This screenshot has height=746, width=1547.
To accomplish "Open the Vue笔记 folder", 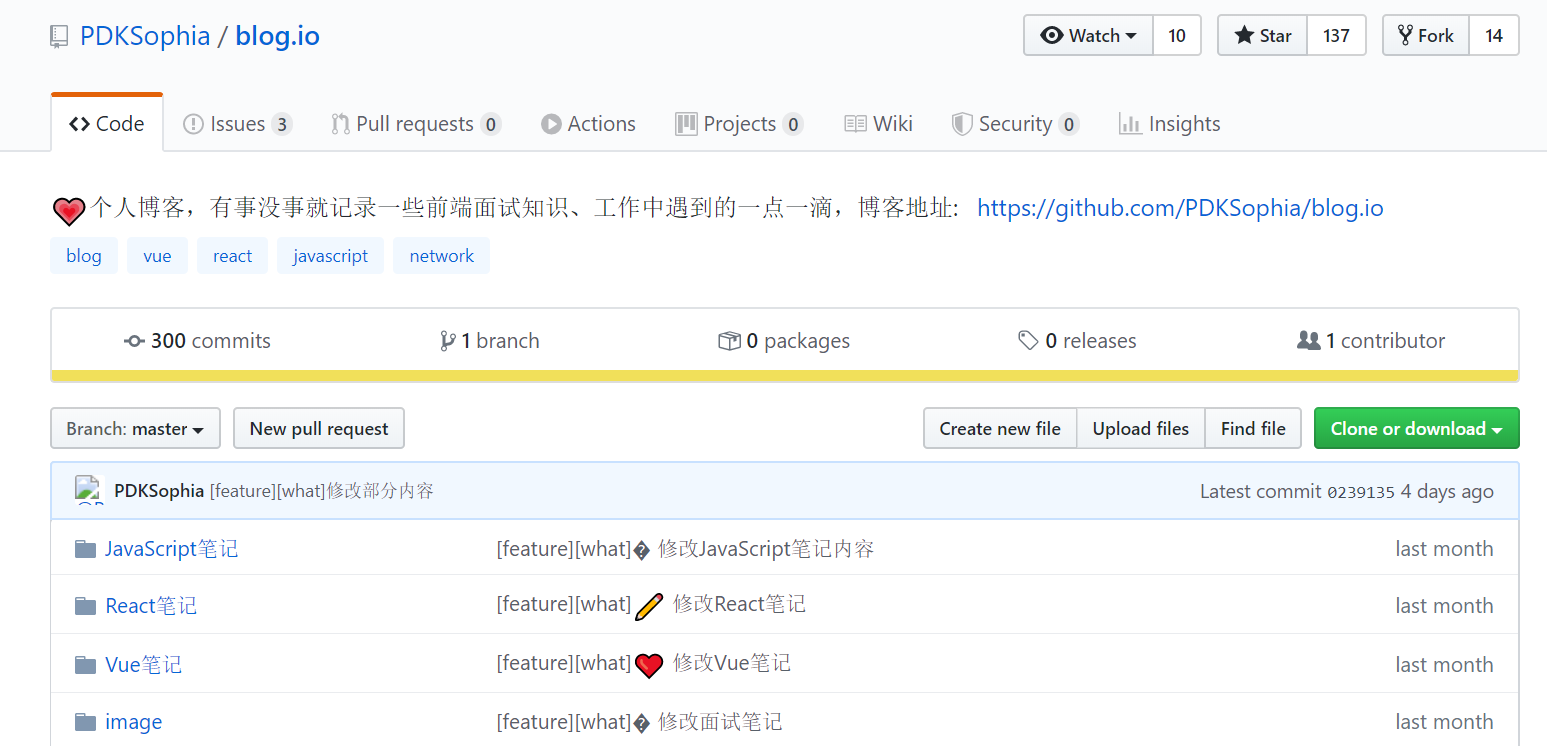I will pos(144,665).
